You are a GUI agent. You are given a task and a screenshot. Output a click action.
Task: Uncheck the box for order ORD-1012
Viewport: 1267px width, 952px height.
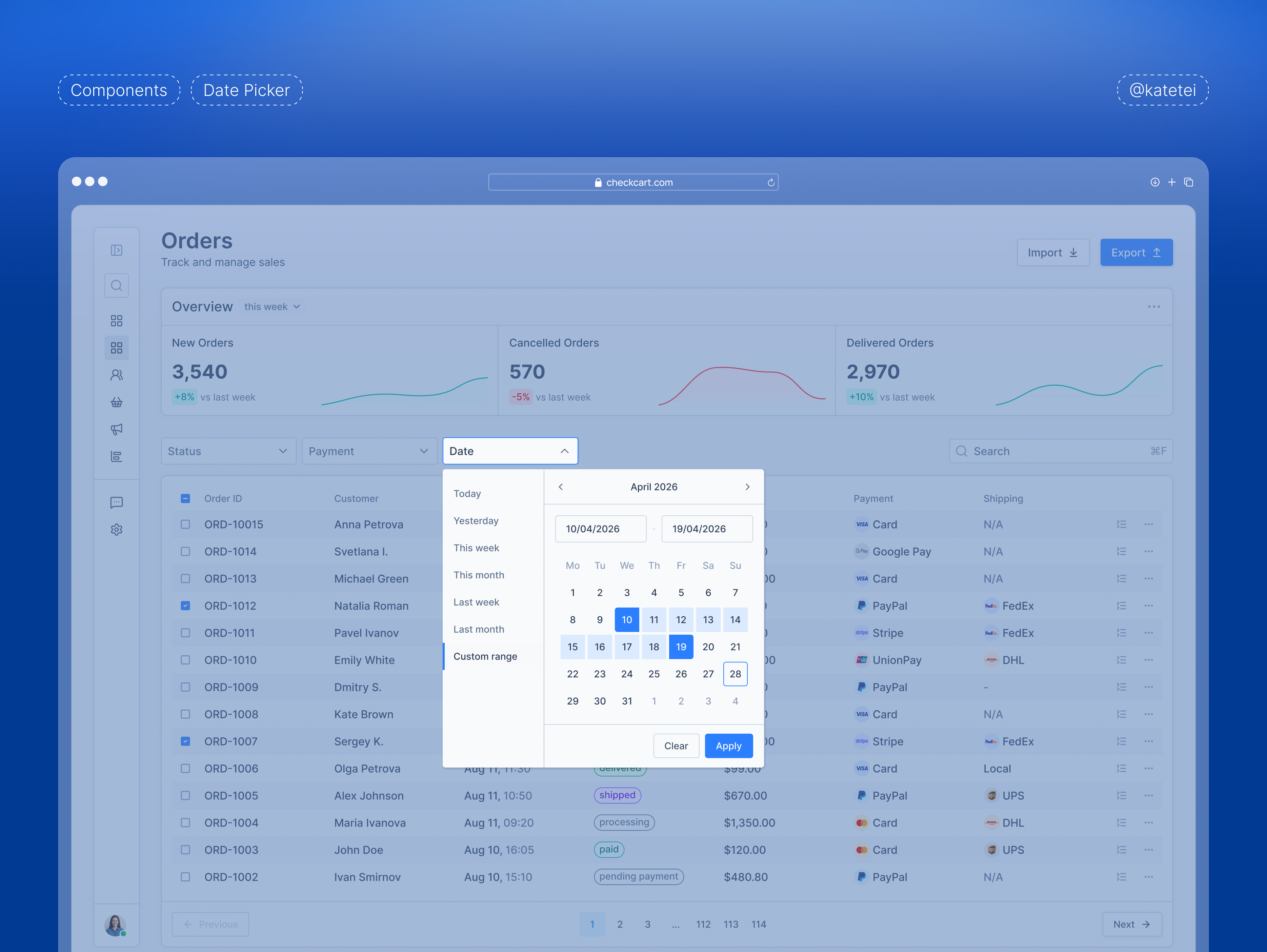[x=185, y=606]
